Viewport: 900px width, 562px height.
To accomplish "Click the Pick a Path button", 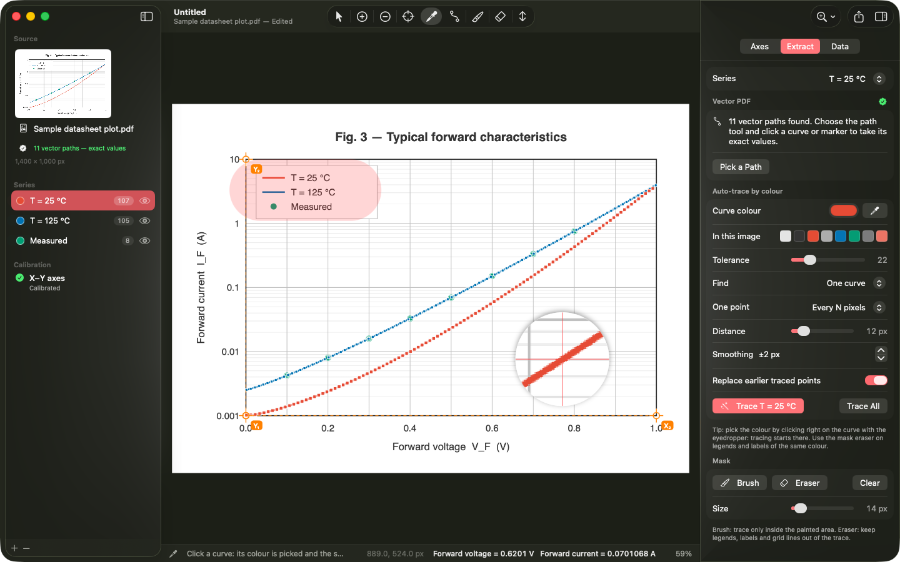I will (x=740, y=167).
